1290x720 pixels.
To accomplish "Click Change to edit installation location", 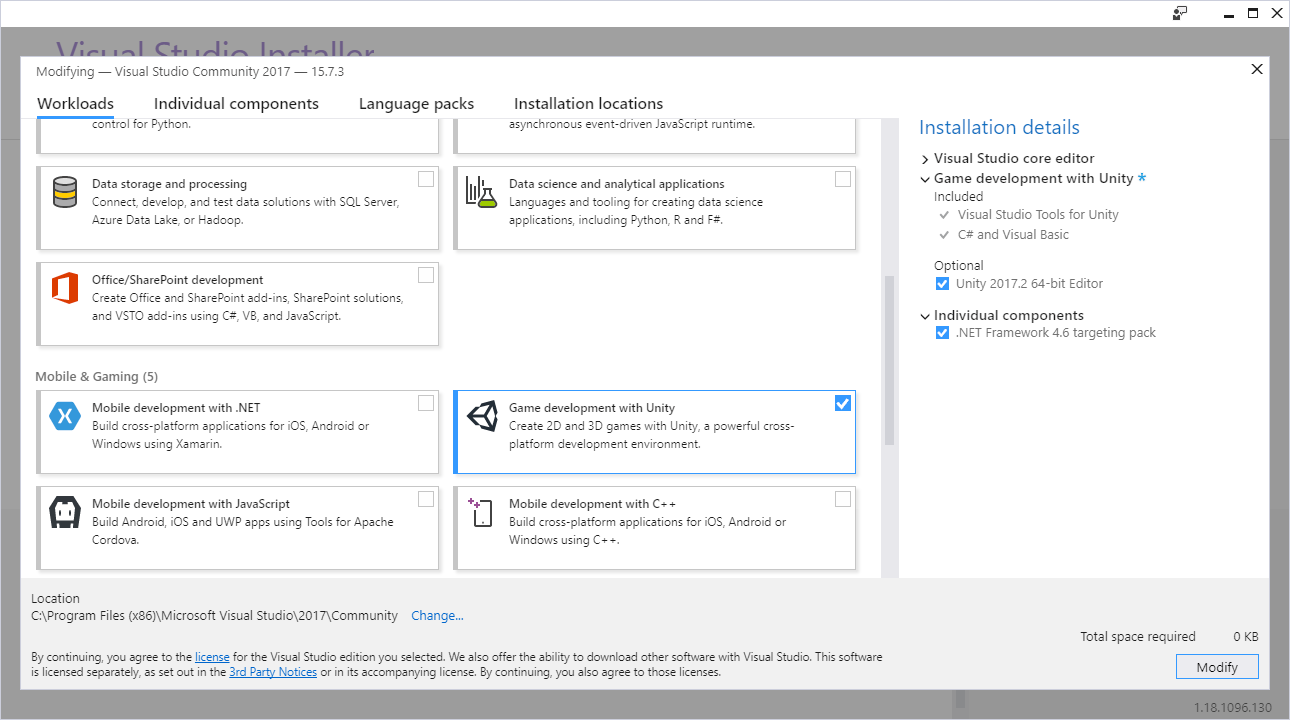I will pos(437,615).
